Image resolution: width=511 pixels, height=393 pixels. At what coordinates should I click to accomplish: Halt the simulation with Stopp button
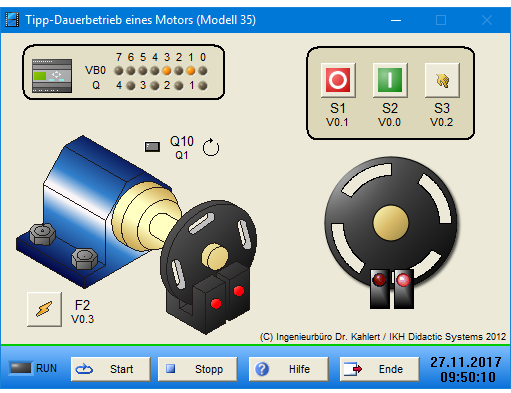[198, 369]
